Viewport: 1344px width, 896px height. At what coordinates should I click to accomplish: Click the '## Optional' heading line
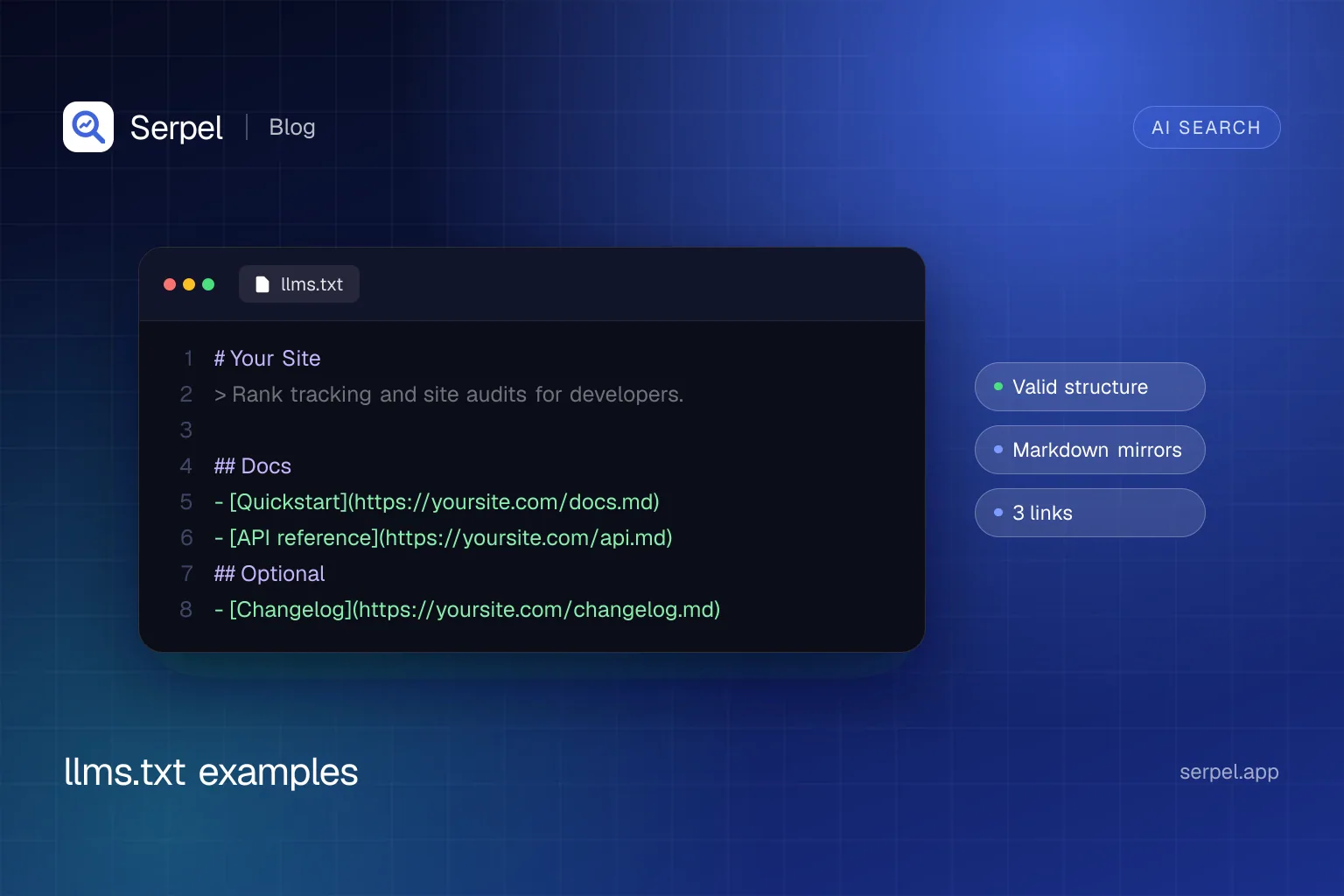click(x=269, y=574)
